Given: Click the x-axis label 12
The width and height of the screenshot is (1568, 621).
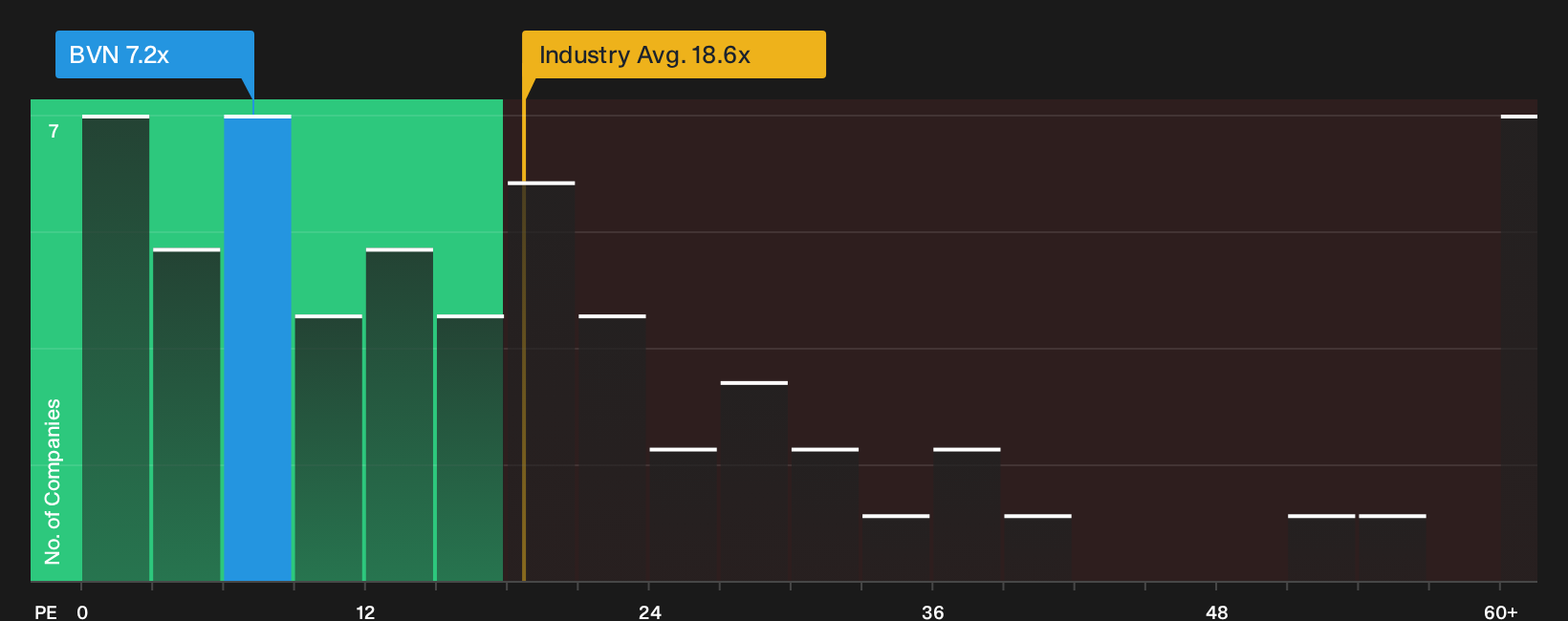Looking at the screenshot, I should (x=365, y=611).
